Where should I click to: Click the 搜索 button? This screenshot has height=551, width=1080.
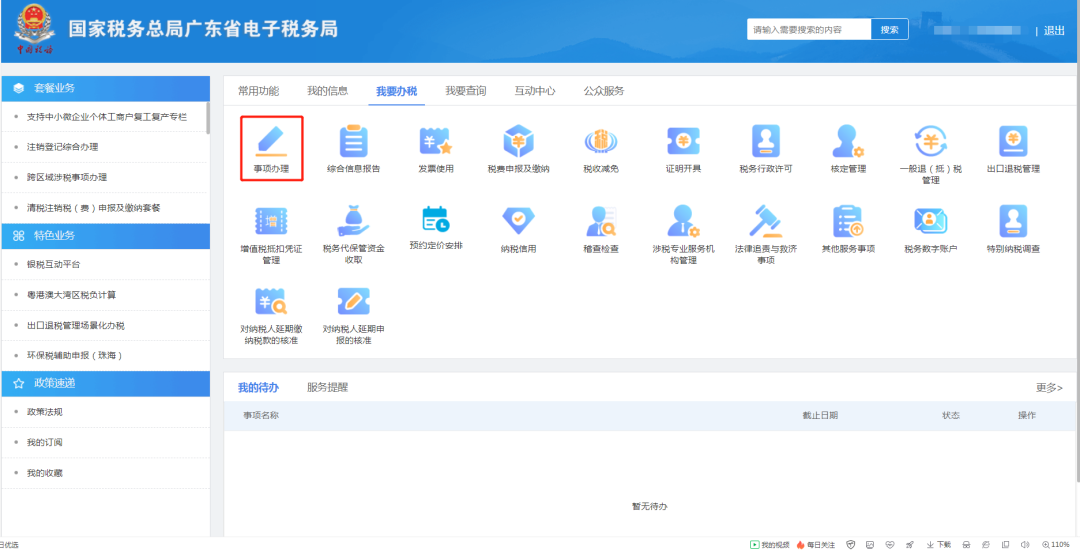[x=889, y=30]
